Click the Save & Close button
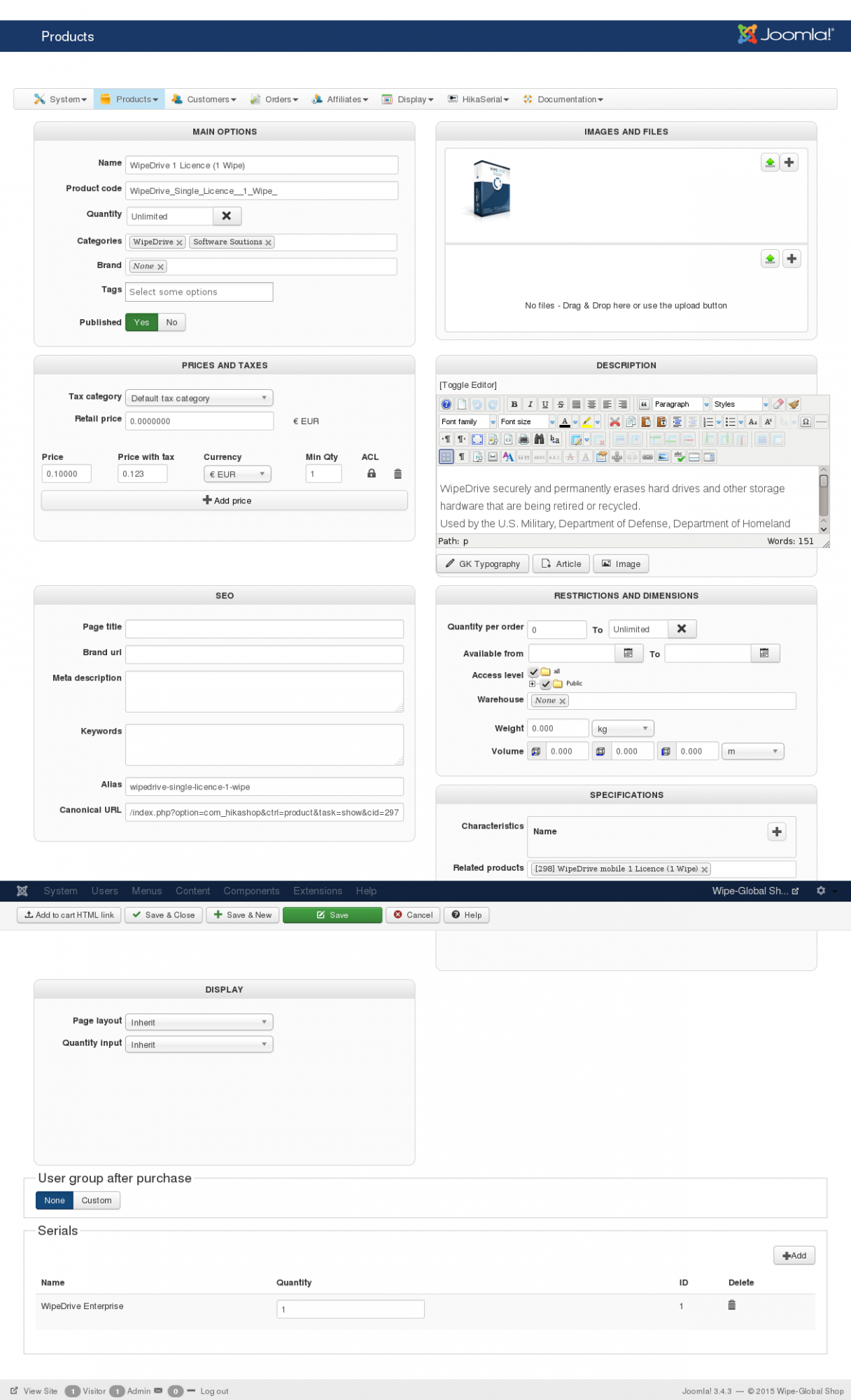The image size is (851, 1400). pyautogui.click(x=164, y=915)
